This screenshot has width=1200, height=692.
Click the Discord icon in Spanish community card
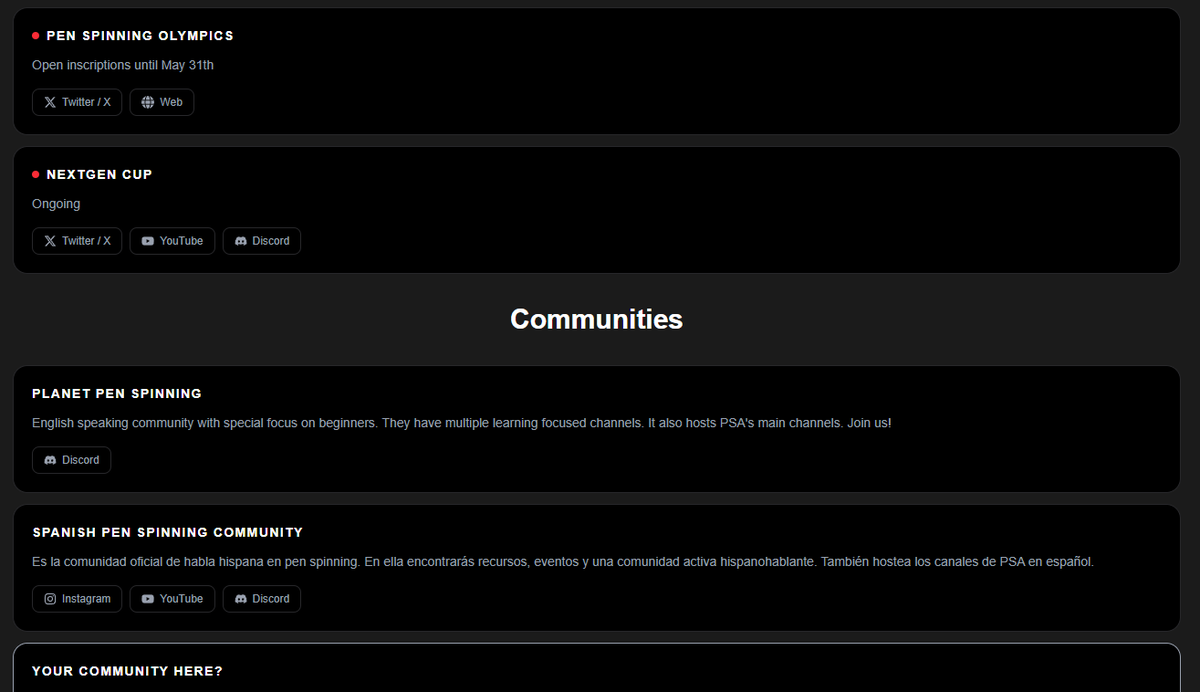(x=241, y=599)
